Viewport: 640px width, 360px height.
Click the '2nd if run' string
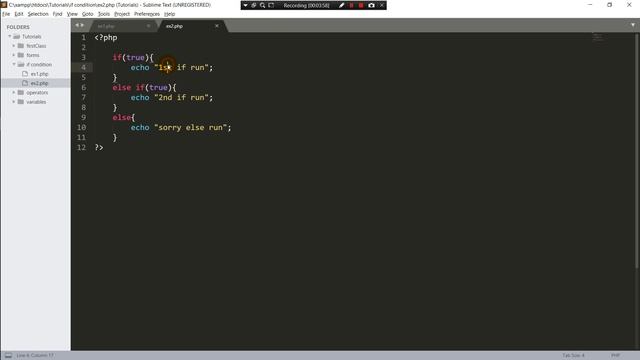click(x=183, y=98)
